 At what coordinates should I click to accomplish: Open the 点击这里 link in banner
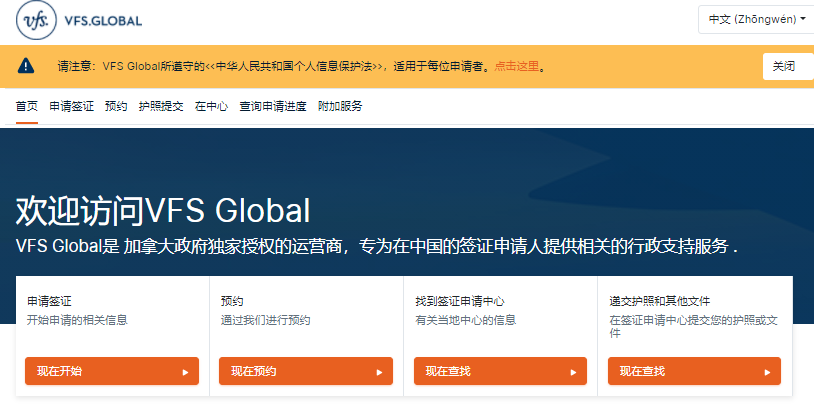(517, 66)
